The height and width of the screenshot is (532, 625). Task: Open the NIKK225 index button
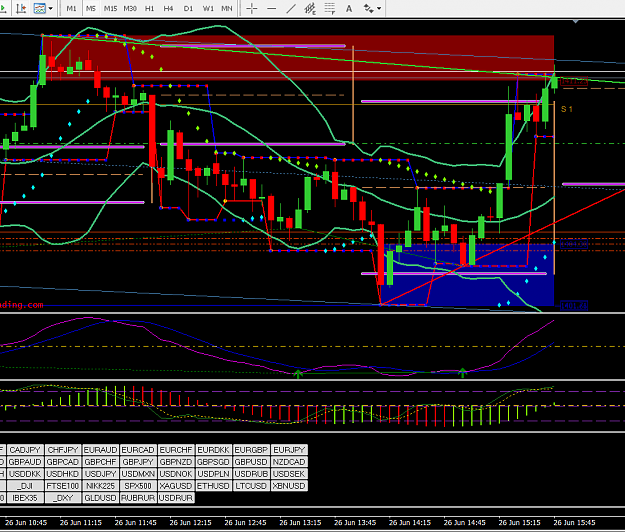click(100, 486)
